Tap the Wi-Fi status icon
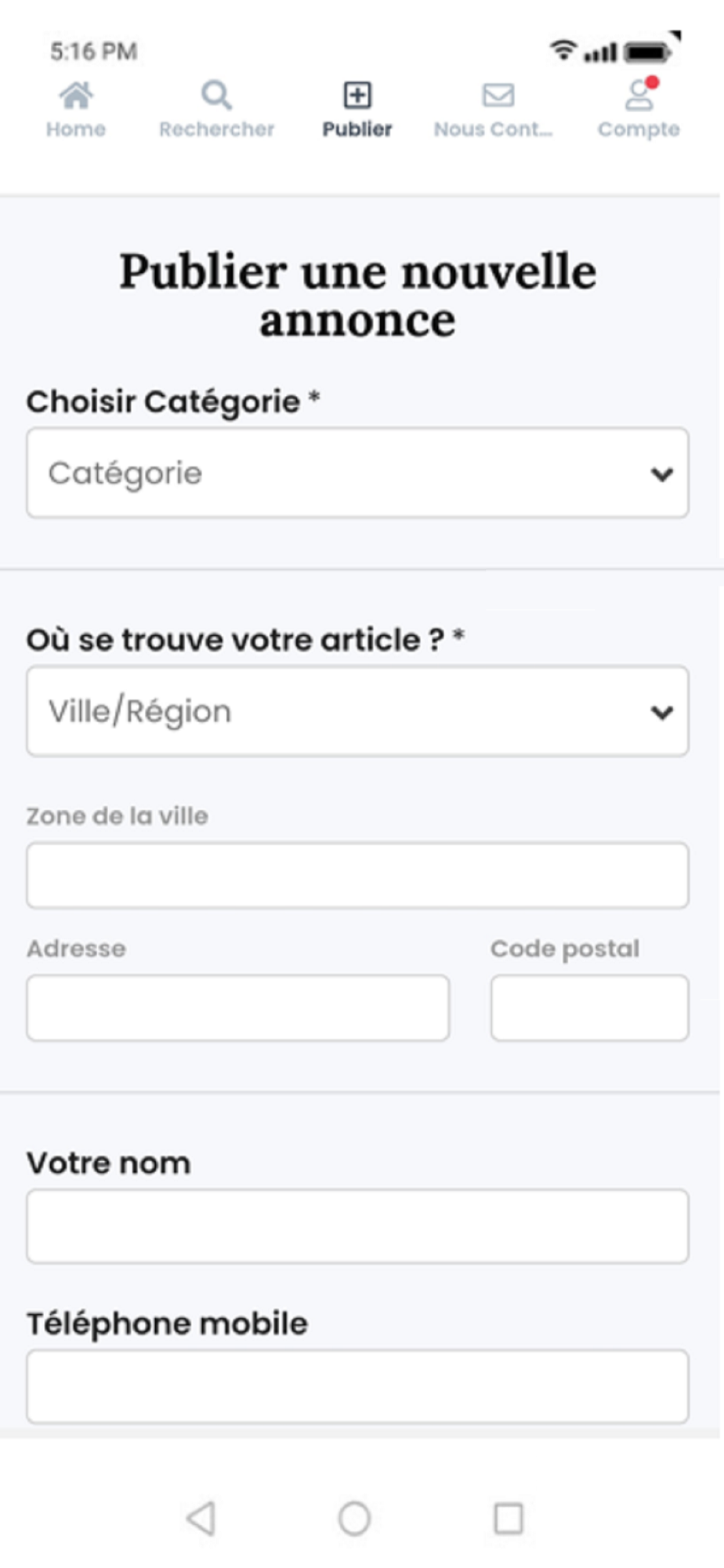This screenshot has width=724, height=1568. click(x=563, y=49)
